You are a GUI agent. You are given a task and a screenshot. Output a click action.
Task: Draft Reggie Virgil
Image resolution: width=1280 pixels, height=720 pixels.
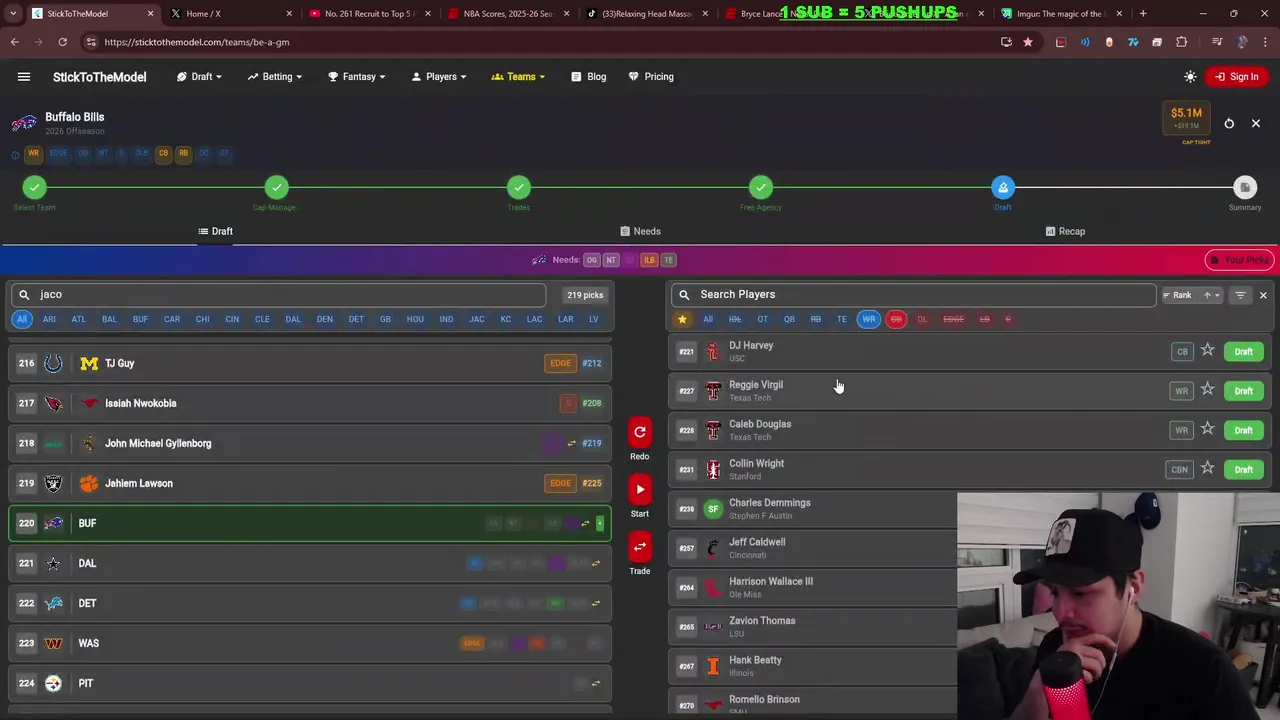point(1243,391)
